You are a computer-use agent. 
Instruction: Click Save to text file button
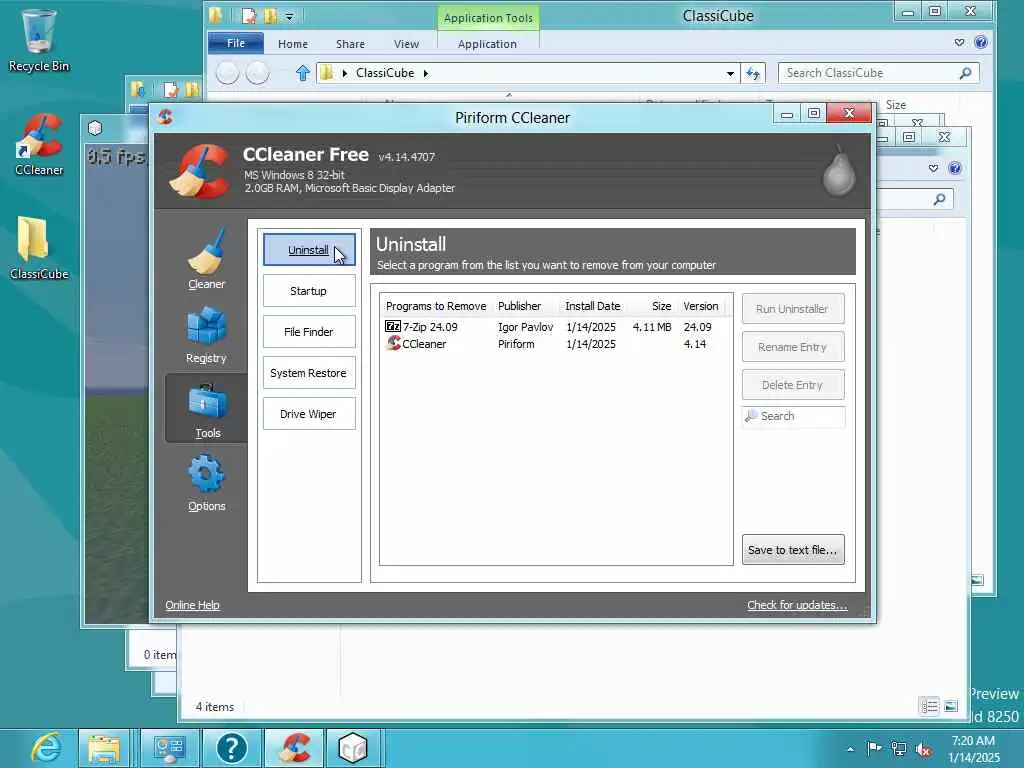793,550
